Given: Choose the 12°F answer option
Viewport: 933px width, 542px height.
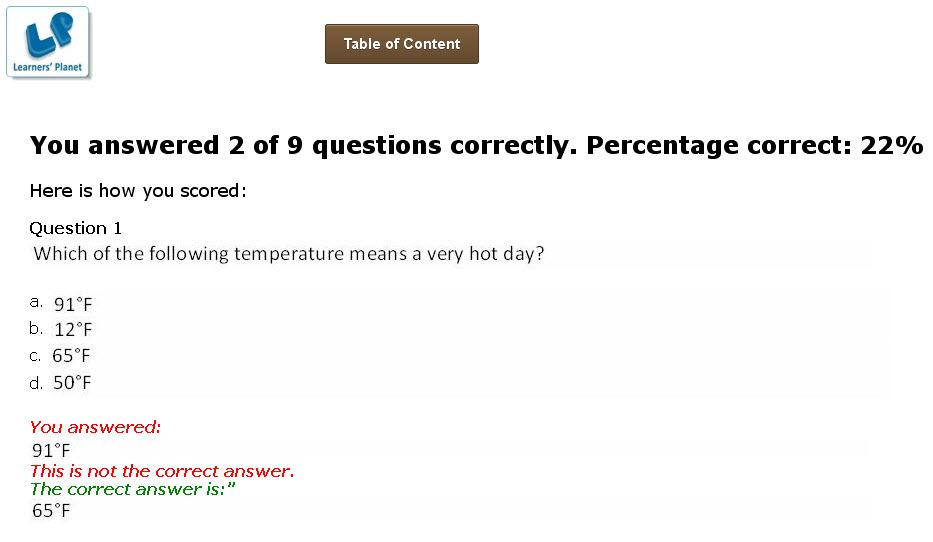Looking at the screenshot, I should tap(73, 330).
